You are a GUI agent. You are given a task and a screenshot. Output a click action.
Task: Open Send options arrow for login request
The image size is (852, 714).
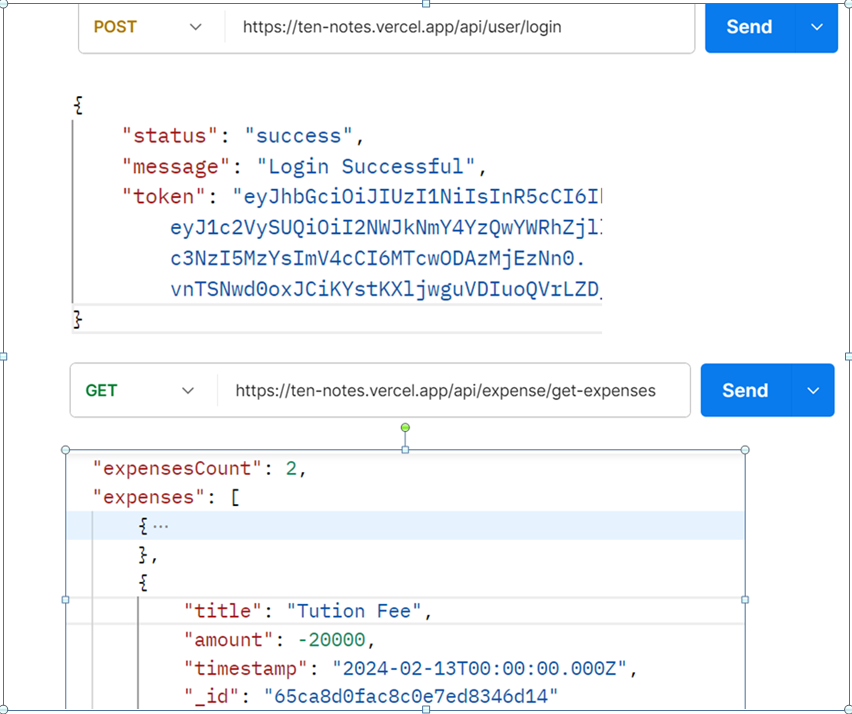pos(817,27)
